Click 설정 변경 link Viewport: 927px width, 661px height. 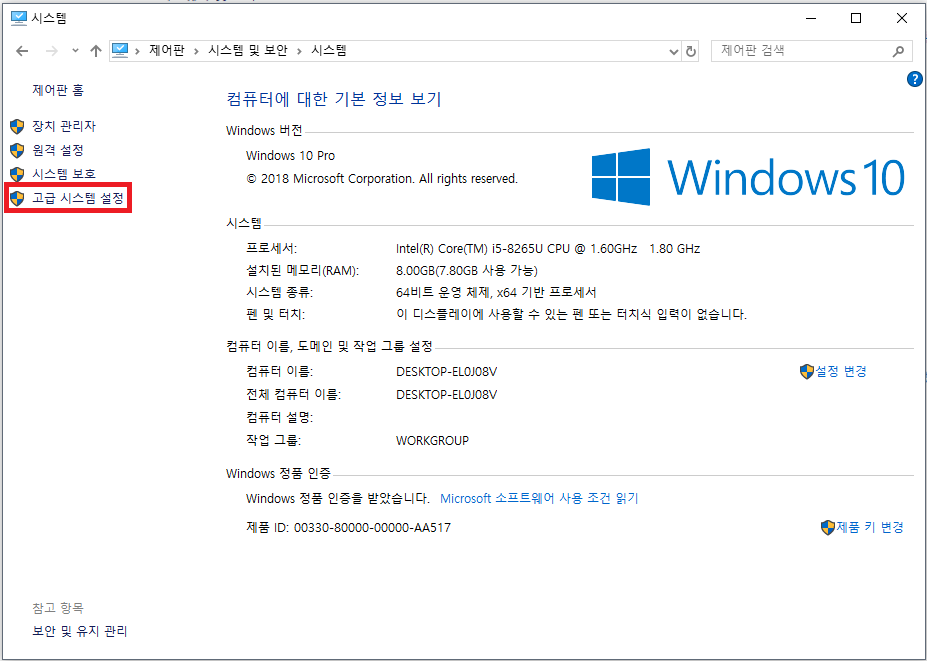[x=841, y=371]
